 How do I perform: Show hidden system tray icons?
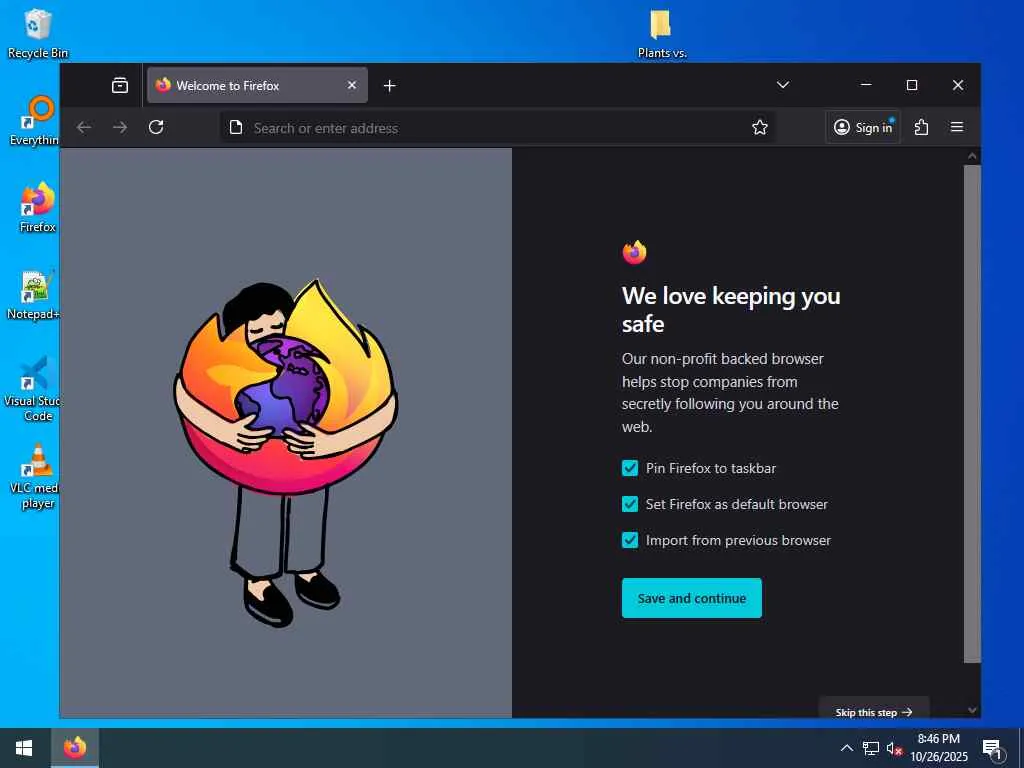(x=846, y=748)
